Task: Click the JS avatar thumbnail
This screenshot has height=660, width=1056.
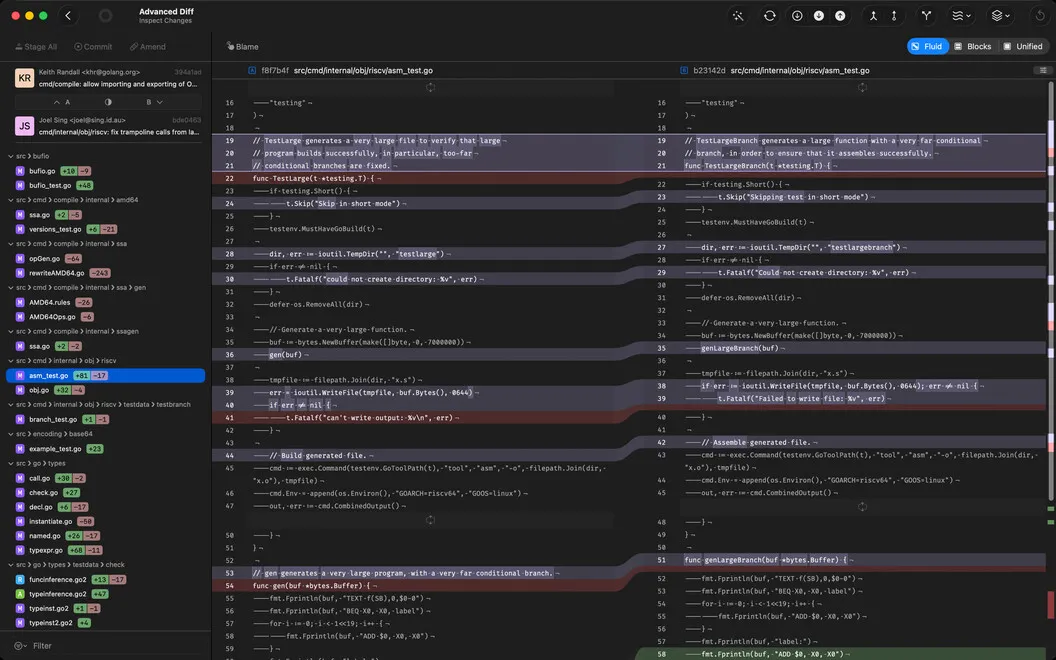Action: 24,126
